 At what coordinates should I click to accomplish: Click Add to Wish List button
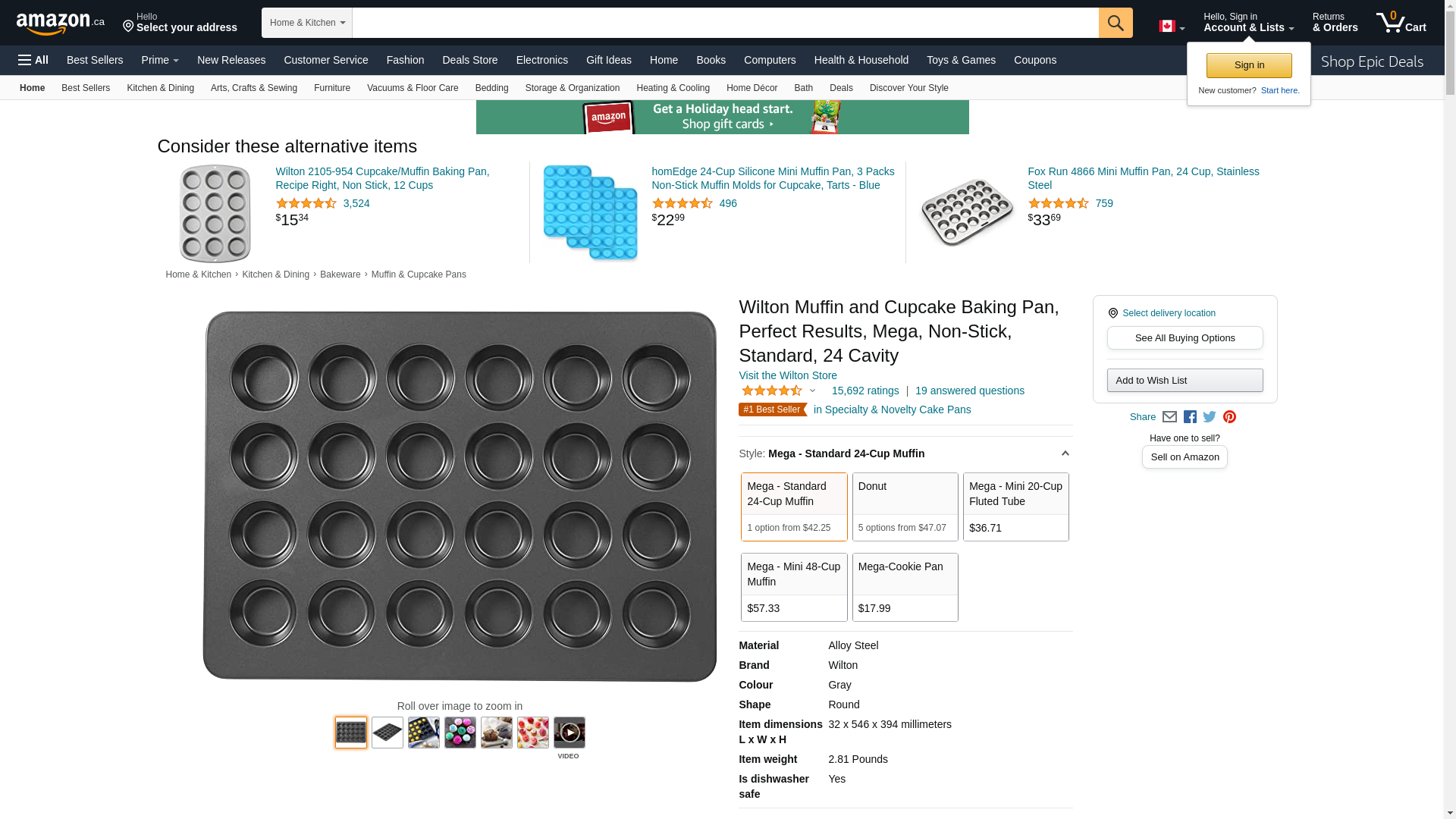pyautogui.click(x=1185, y=381)
